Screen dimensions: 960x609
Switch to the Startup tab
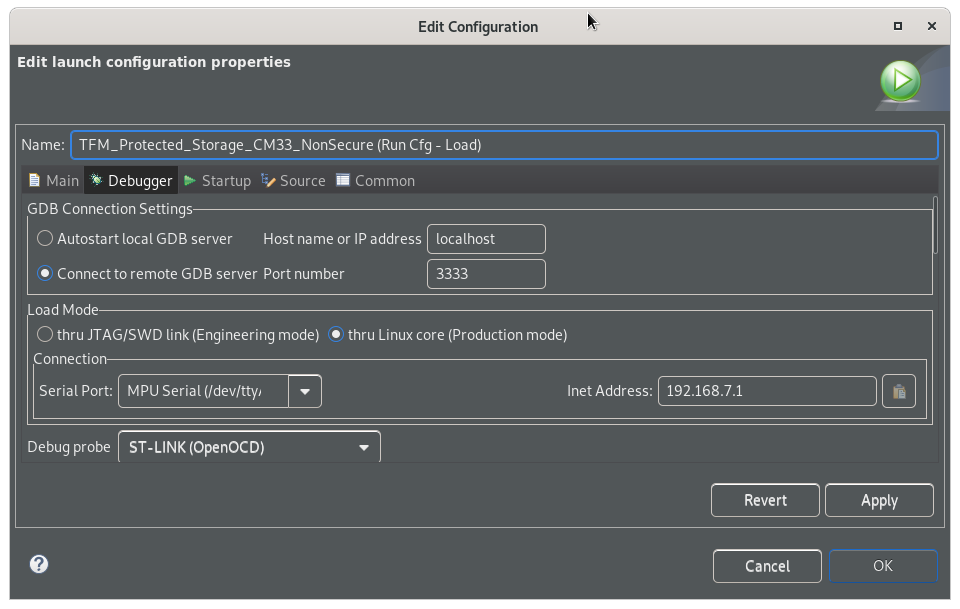[217, 181]
